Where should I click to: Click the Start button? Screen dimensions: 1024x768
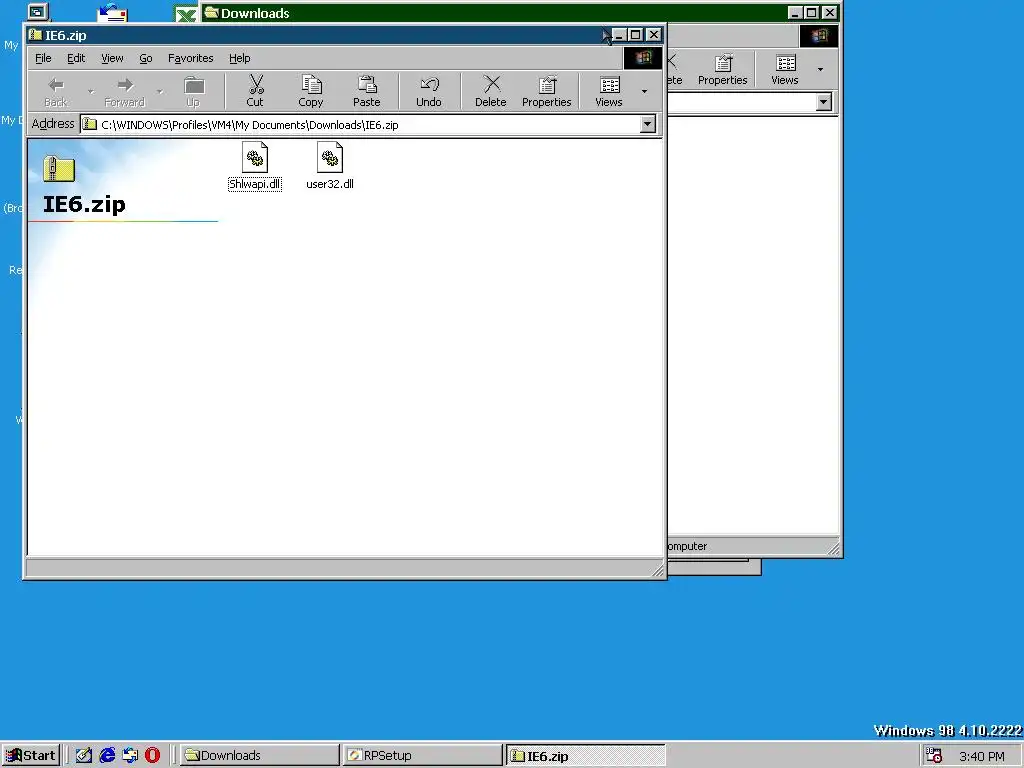pyautogui.click(x=31, y=756)
